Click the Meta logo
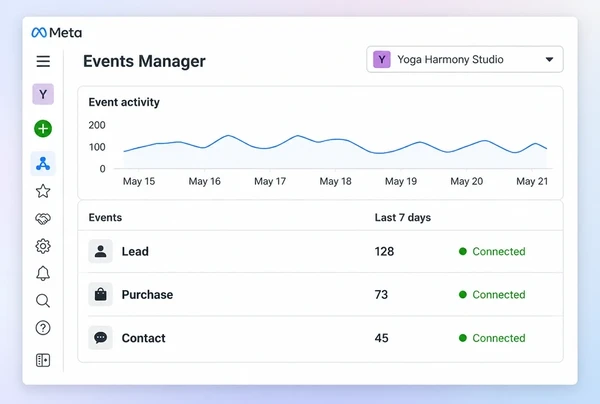600x404 pixels. point(57,33)
